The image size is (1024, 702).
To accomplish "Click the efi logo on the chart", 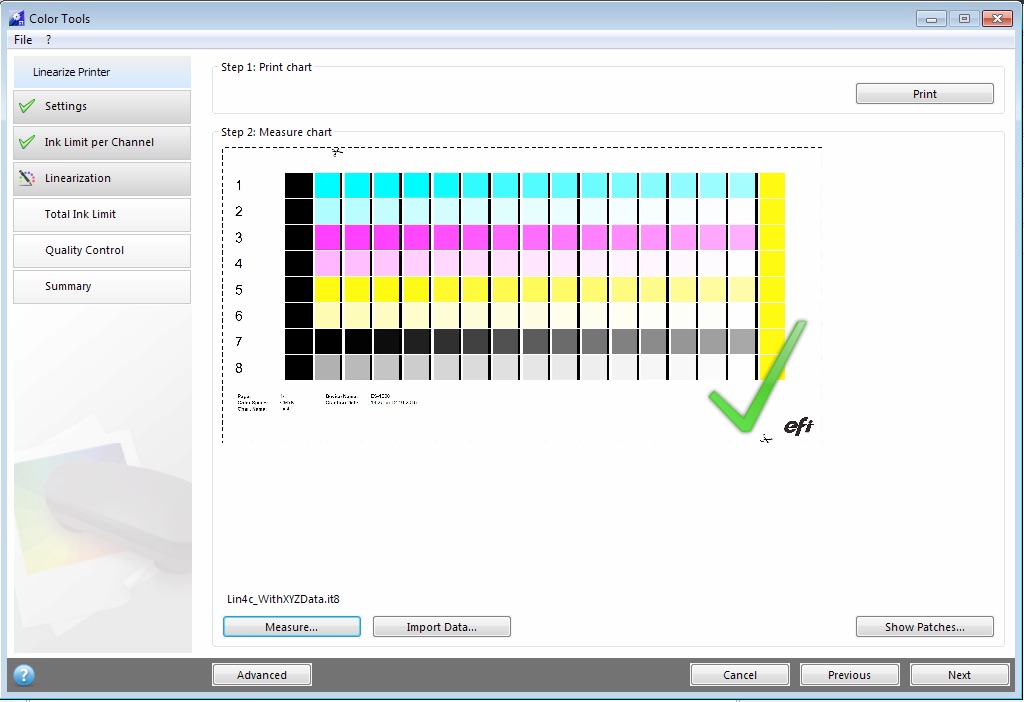I will point(798,426).
